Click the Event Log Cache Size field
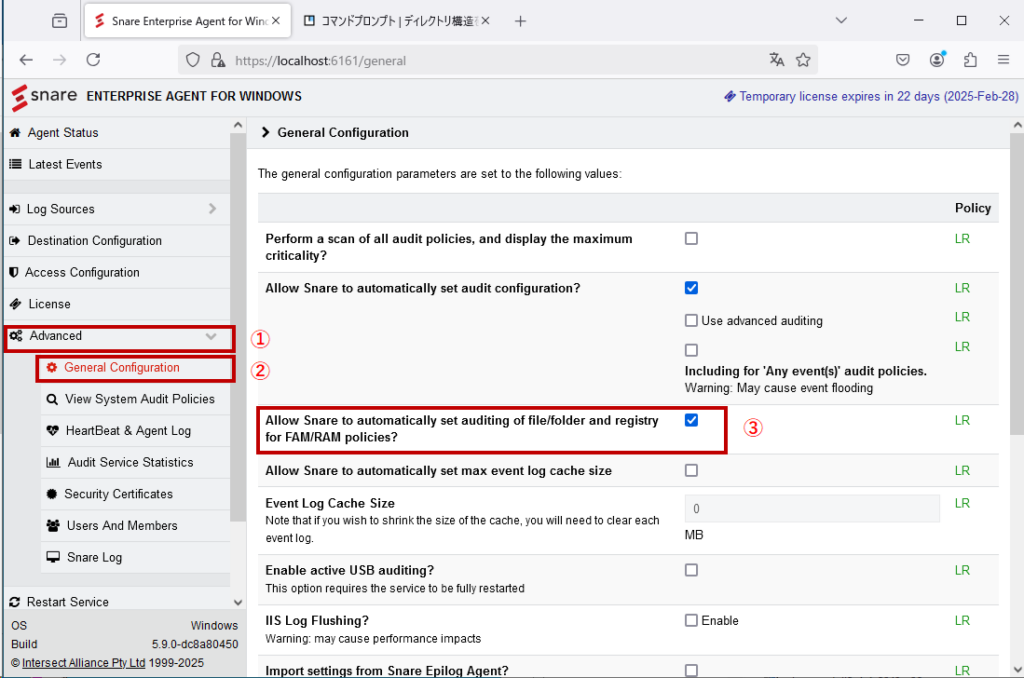 coord(812,509)
